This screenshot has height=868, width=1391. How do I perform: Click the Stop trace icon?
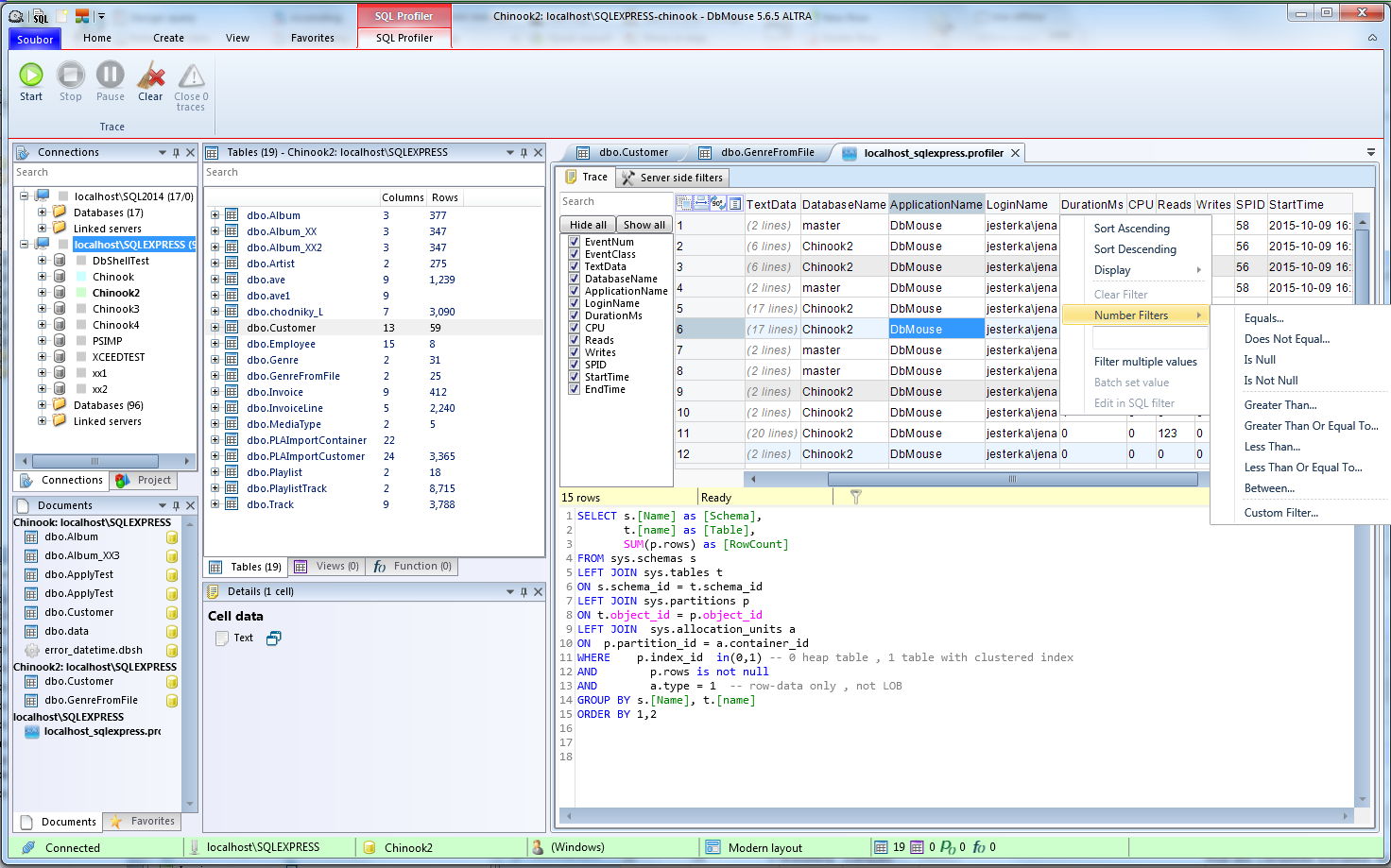(71, 76)
